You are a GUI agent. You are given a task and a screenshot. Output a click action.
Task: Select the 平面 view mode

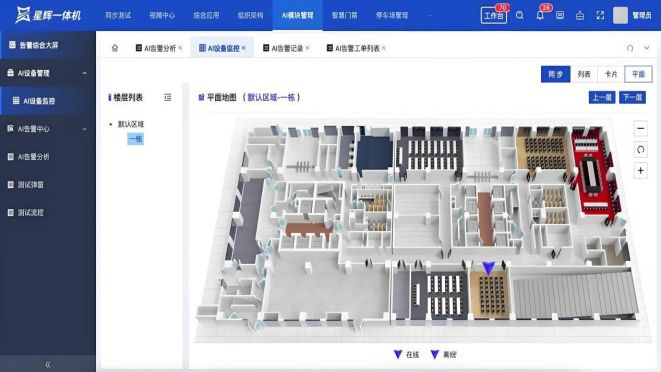[x=638, y=74]
